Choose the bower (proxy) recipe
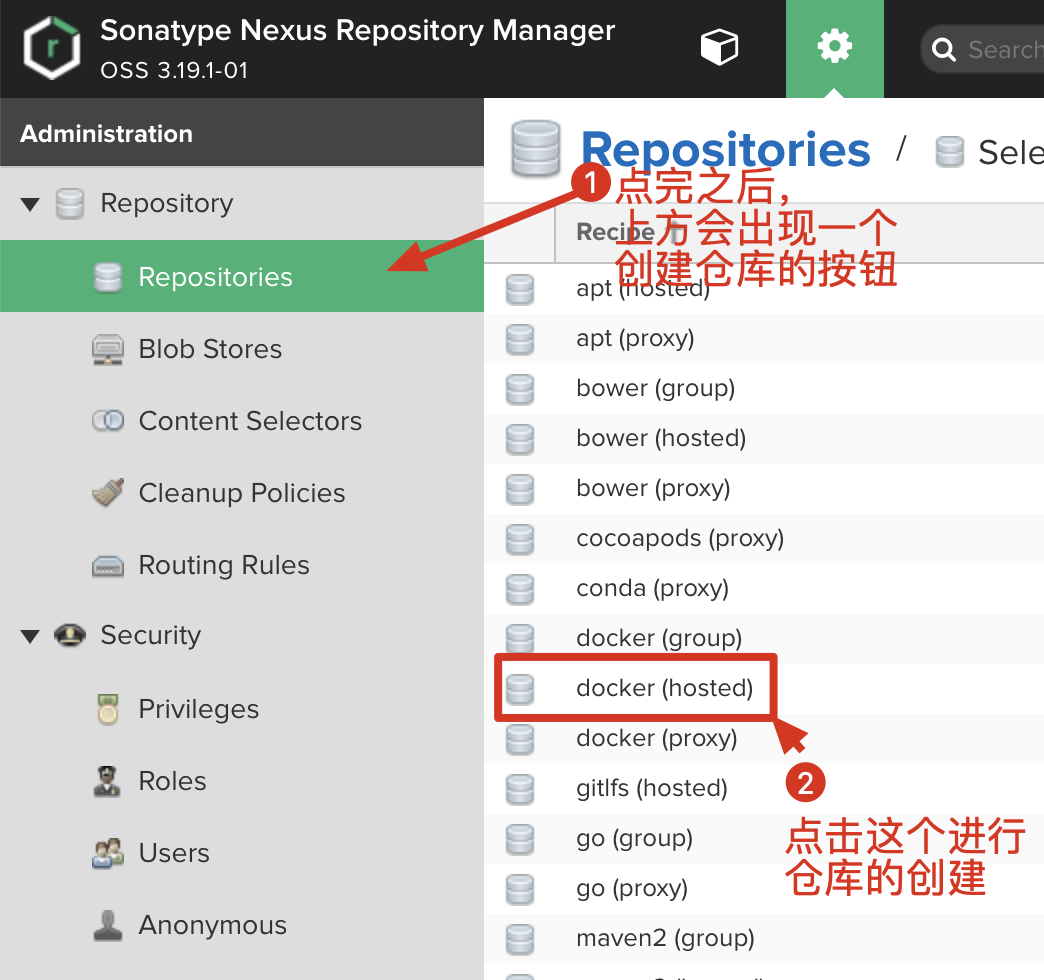Viewport: 1044px width, 980px height. click(x=653, y=488)
